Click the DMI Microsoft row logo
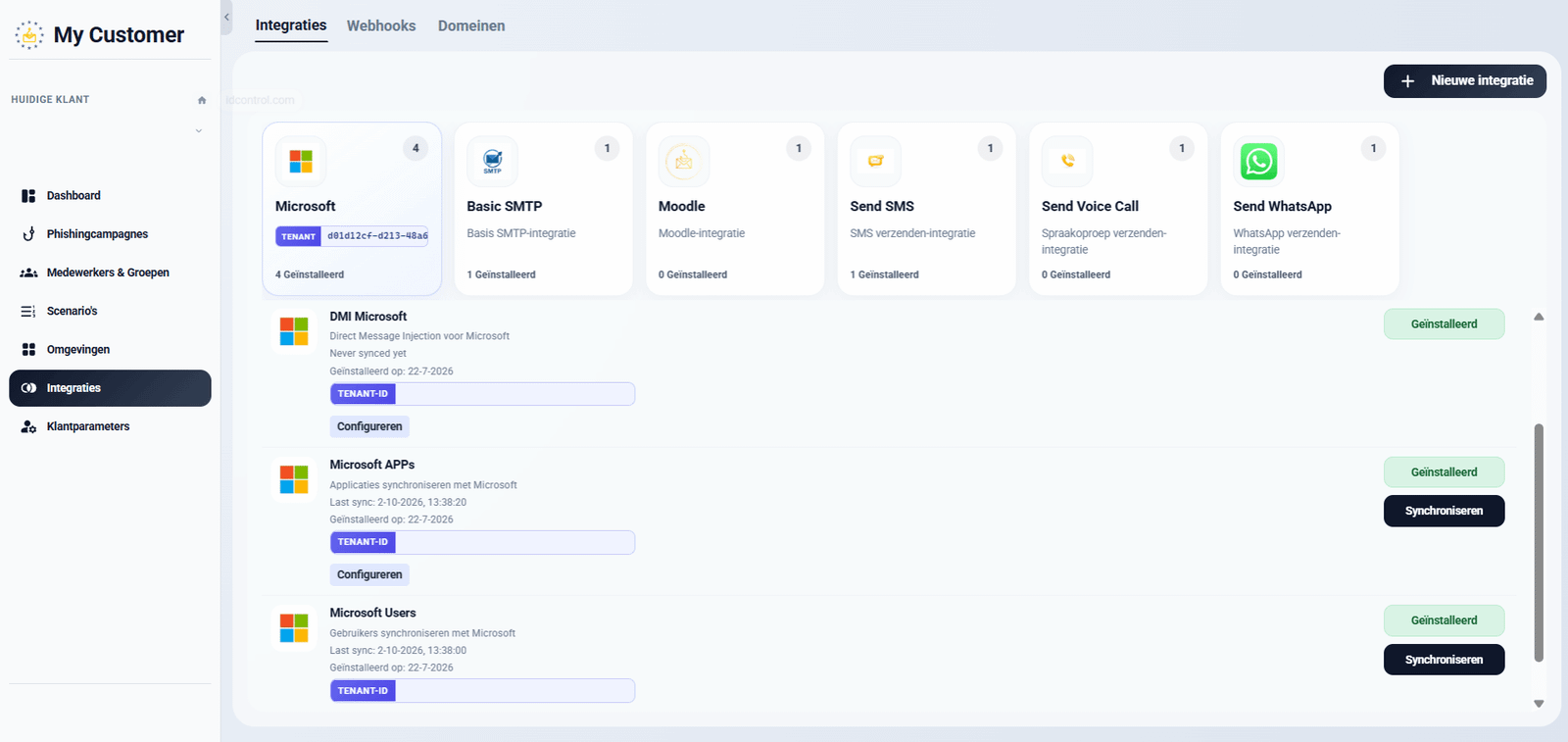The image size is (1568, 742). (294, 331)
